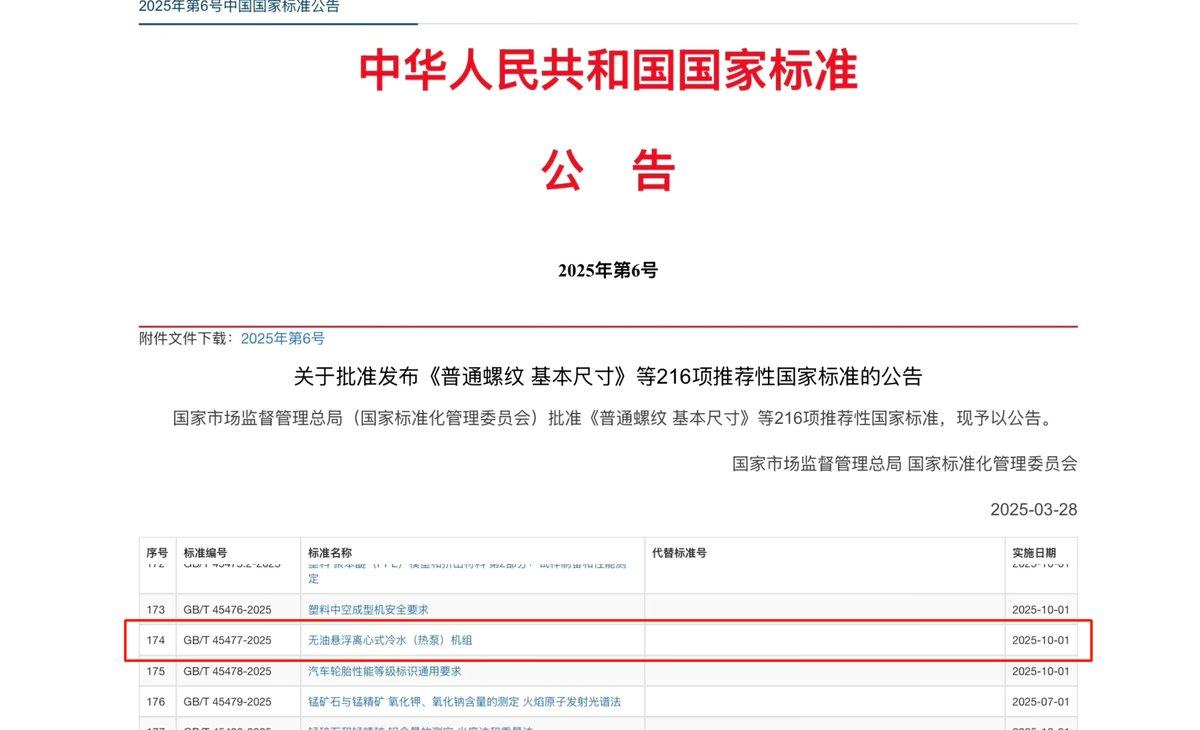Select standard number GB/T 45479-2025 cell
The width and height of the screenshot is (1200, 730).
coord(227,702)
